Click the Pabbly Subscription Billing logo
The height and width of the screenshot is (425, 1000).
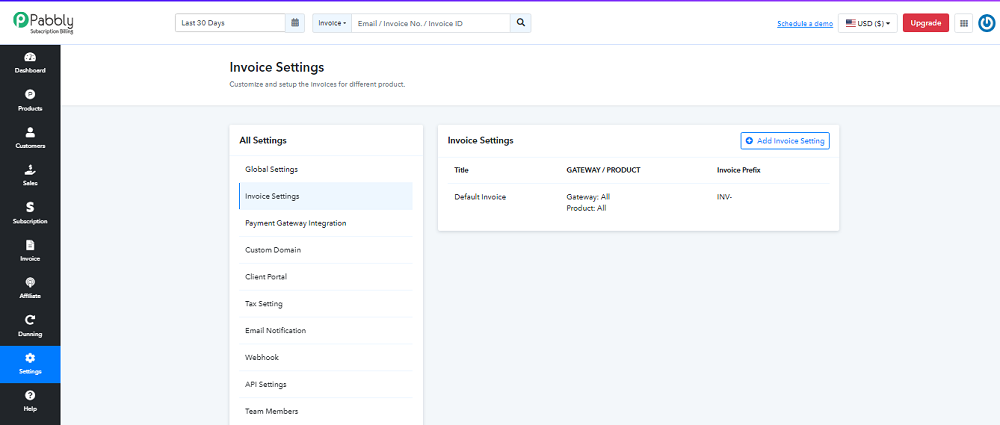click(x=43, y=22)
